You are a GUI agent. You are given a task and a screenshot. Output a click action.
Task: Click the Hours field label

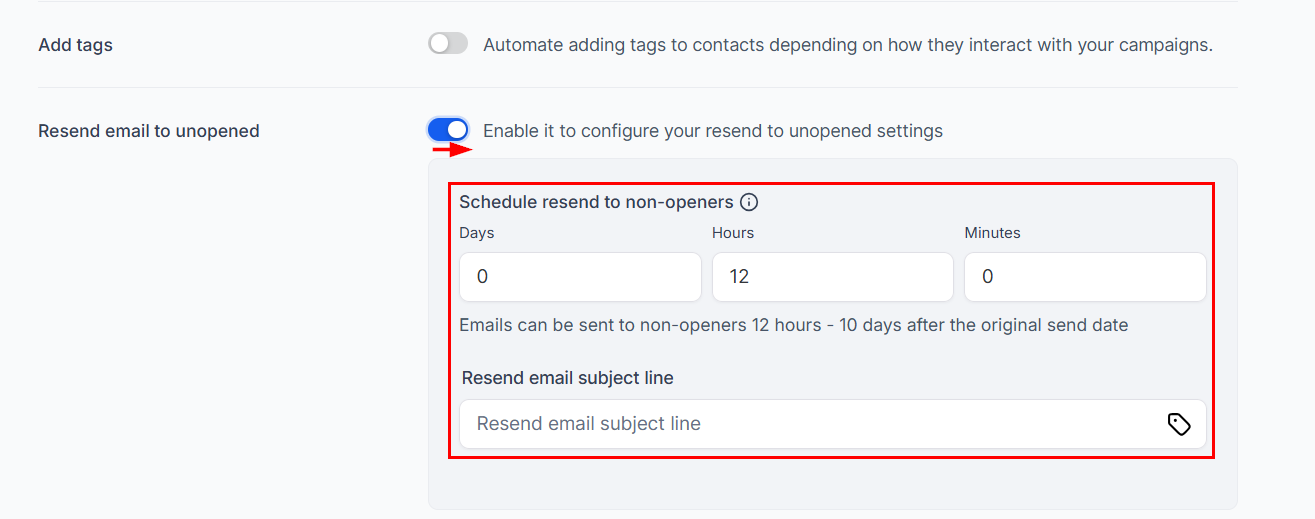pos(733,233)
